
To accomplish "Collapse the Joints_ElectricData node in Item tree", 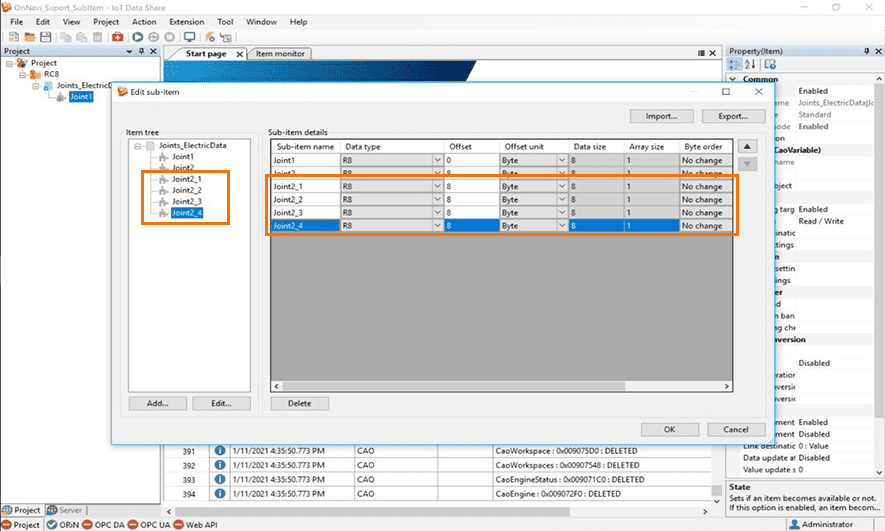I will click(136, 145).
